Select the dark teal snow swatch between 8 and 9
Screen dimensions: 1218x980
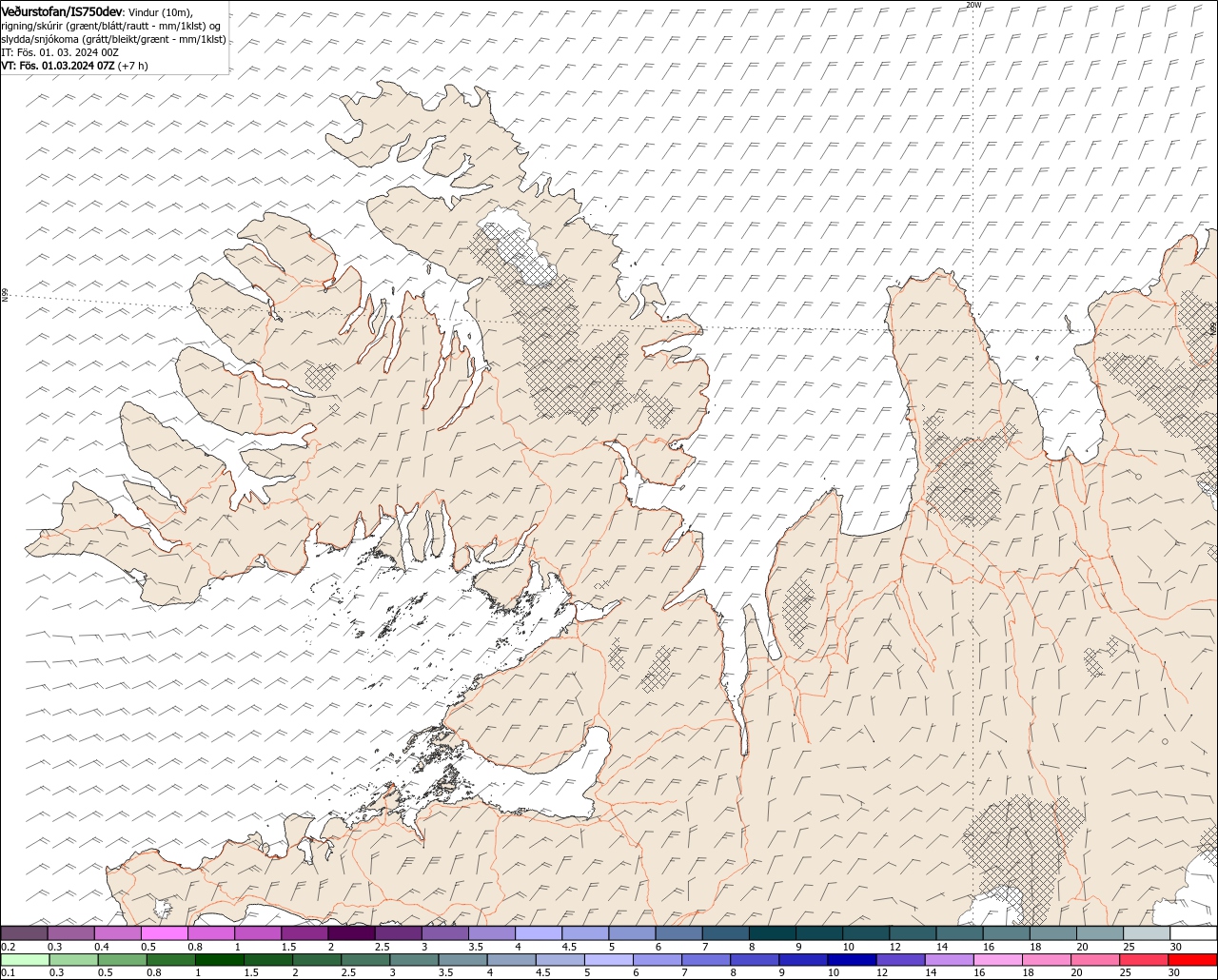click(x=773, y=932)
